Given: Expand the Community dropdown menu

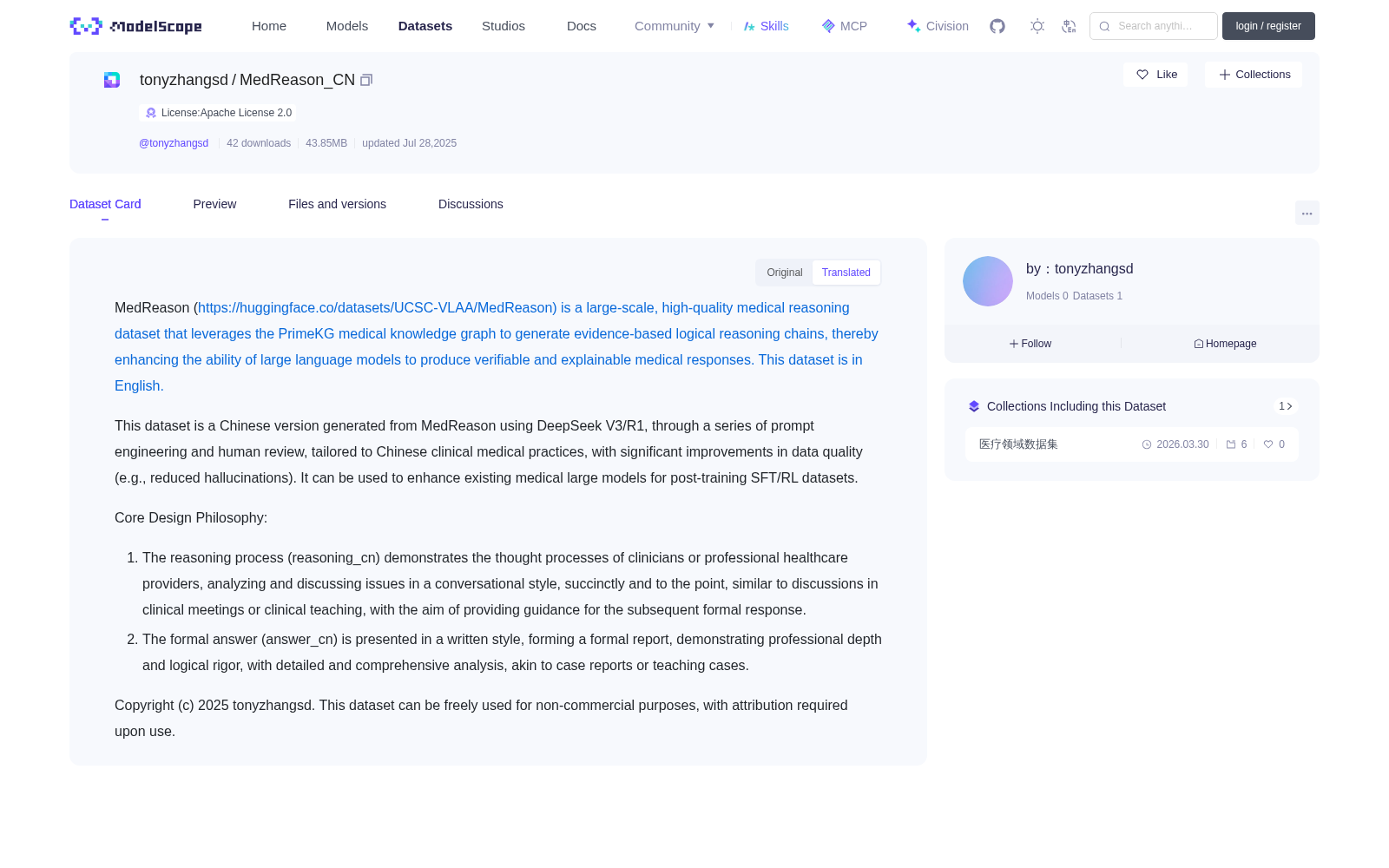Looking at the screenshot, I should point(675,26).
